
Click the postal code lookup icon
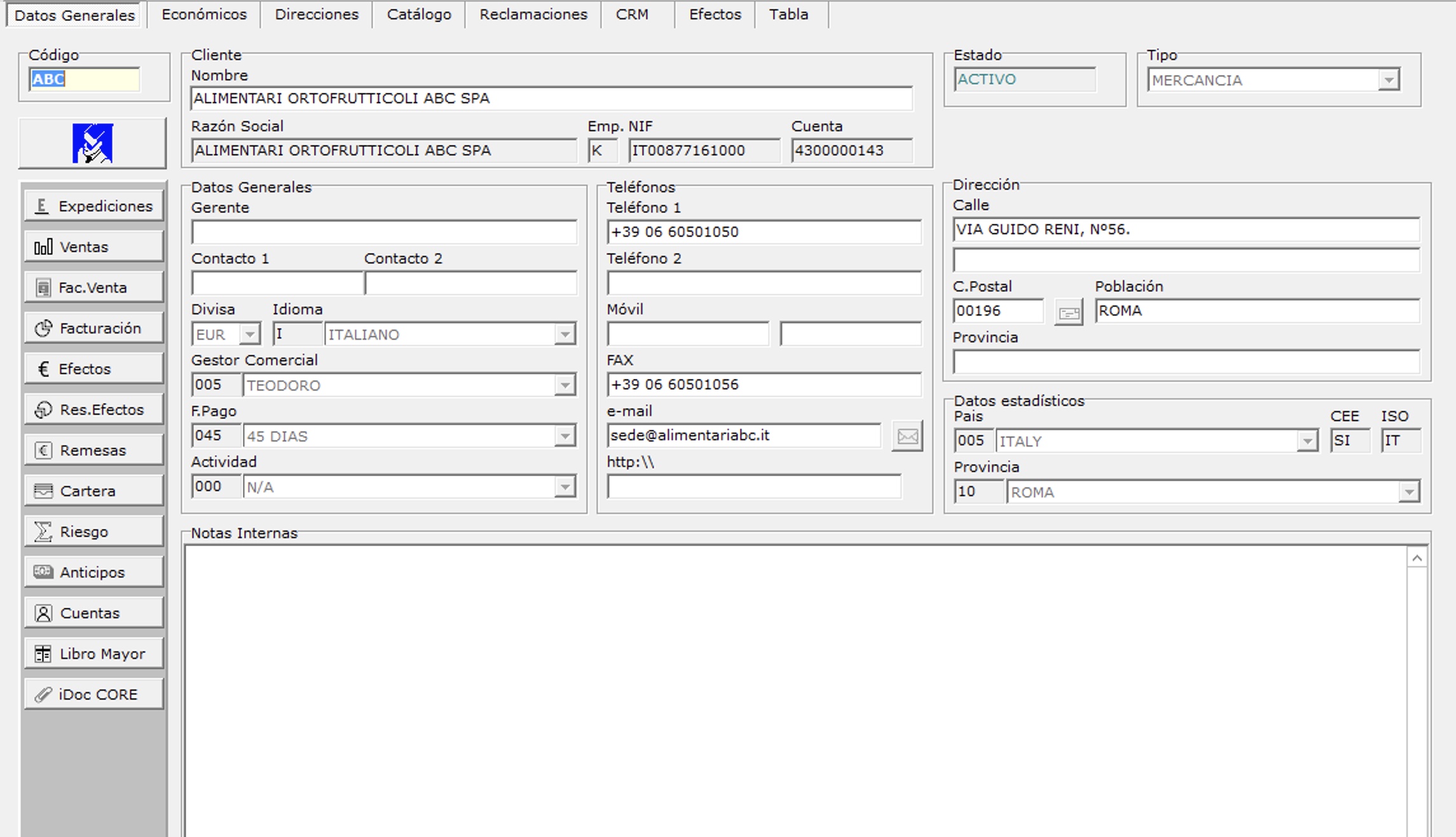pyautogui.click(x=1068, y=312)
